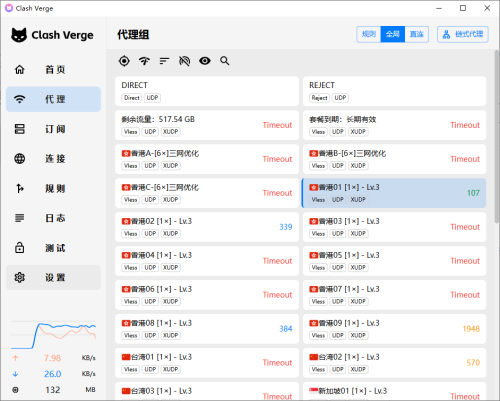
Task: Select the 套餐到期 长期有效 card
Action: 394,125
